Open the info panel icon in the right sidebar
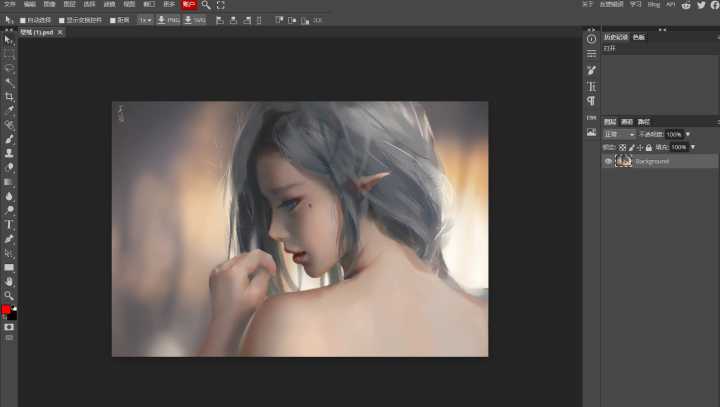 591,39
